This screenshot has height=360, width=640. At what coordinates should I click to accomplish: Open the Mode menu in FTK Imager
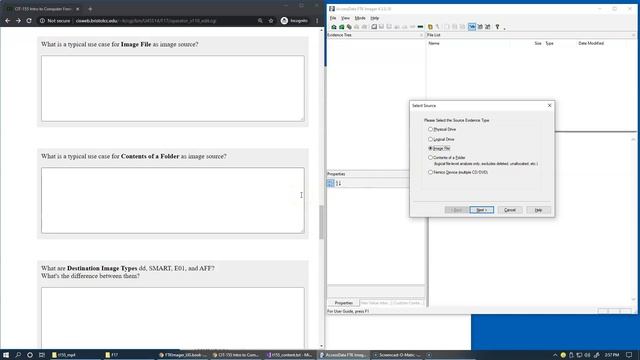click(360, 18)
